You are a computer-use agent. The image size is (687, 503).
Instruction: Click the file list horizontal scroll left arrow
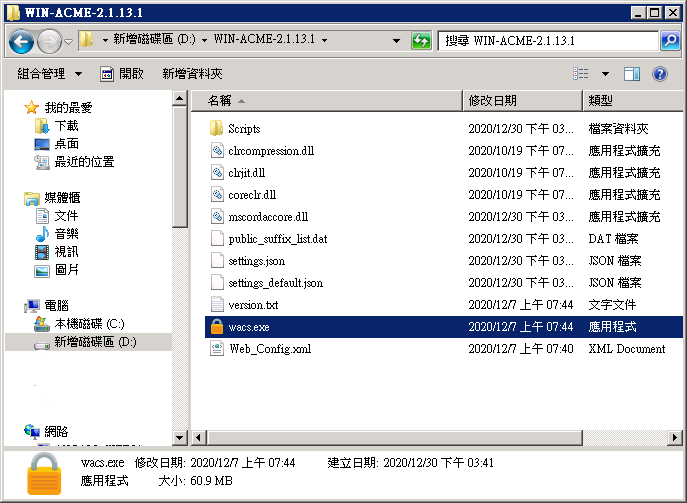coord(198,437)
